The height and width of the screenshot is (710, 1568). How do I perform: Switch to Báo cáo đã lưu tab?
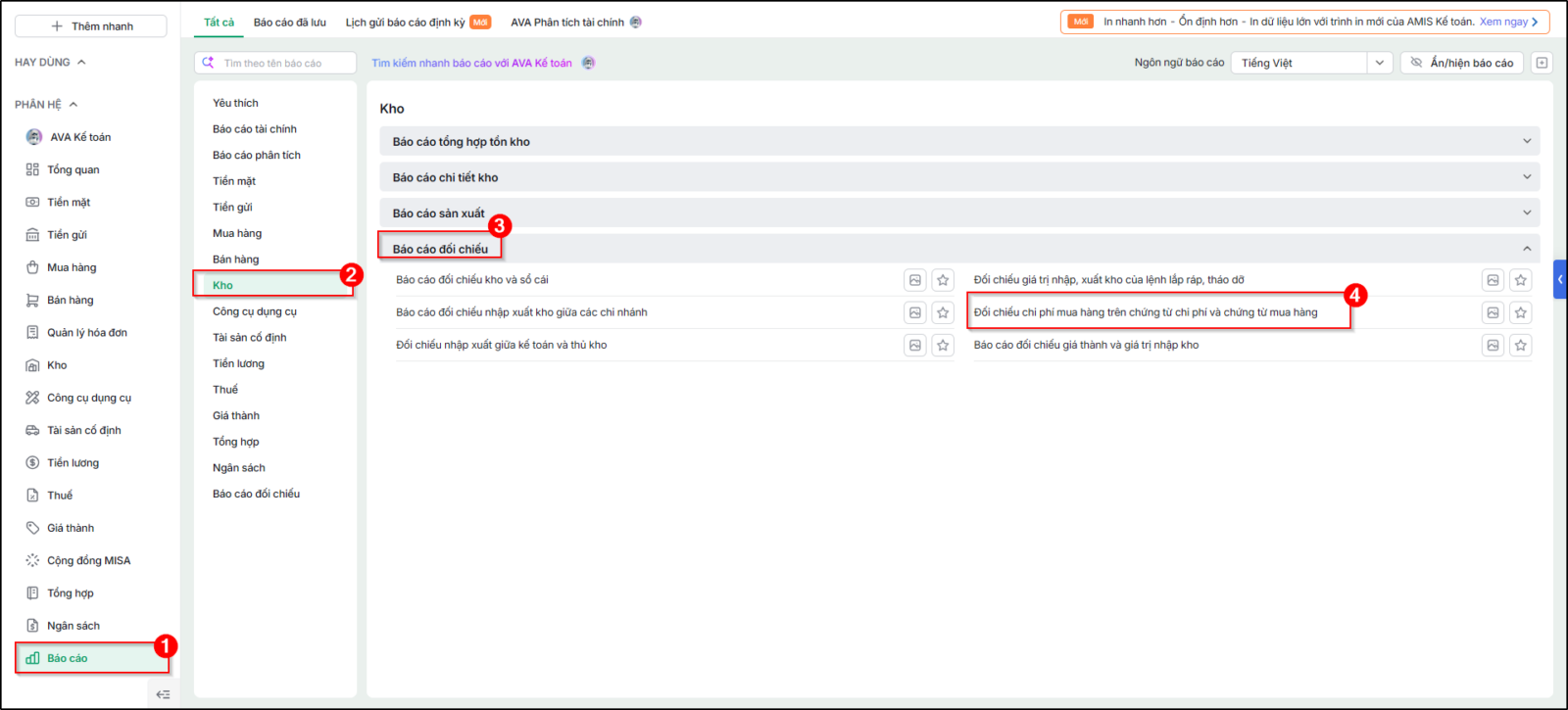(x=289, y=22)
